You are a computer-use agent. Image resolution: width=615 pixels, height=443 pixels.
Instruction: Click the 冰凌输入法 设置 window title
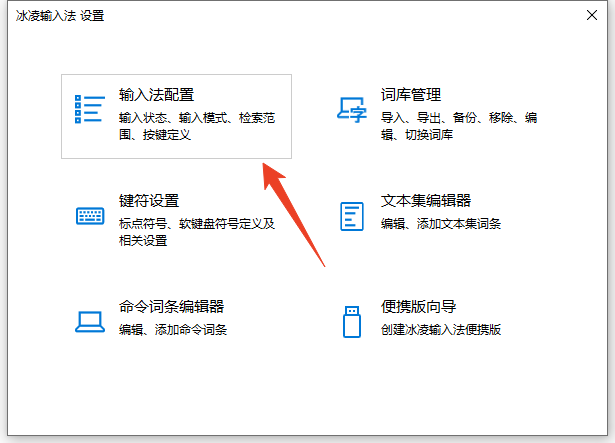(60, 16)
